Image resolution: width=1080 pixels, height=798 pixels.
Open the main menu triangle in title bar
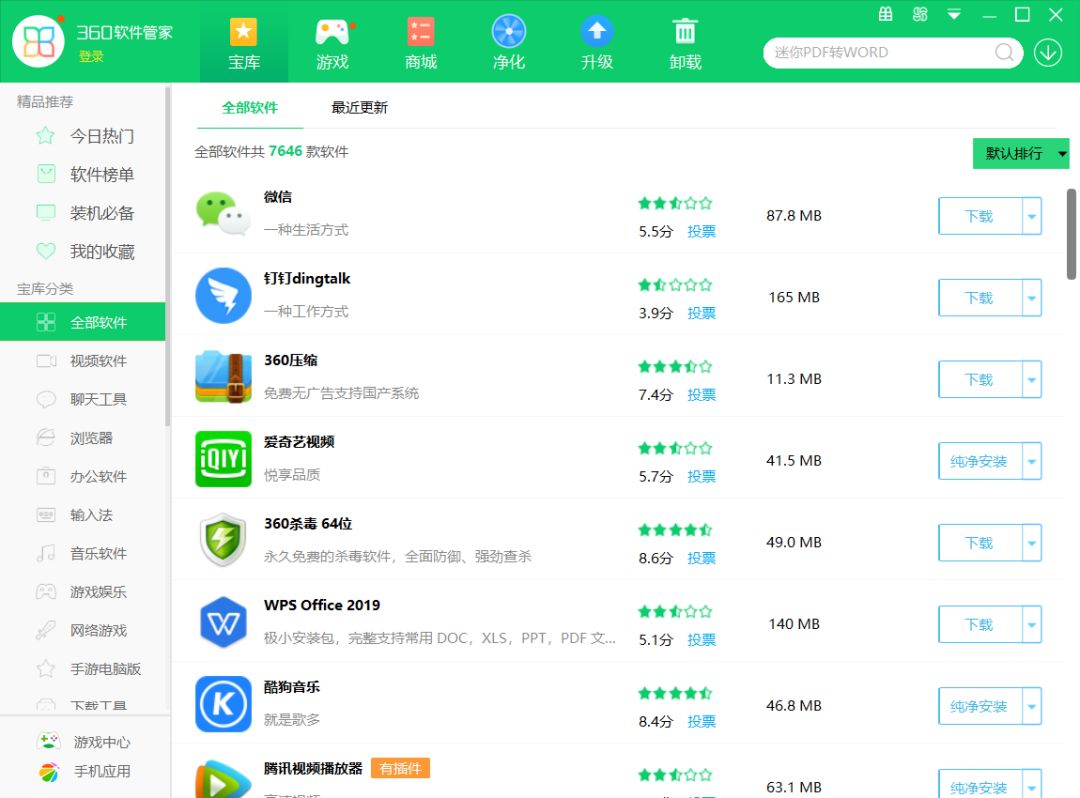click(x=954, y=14)
